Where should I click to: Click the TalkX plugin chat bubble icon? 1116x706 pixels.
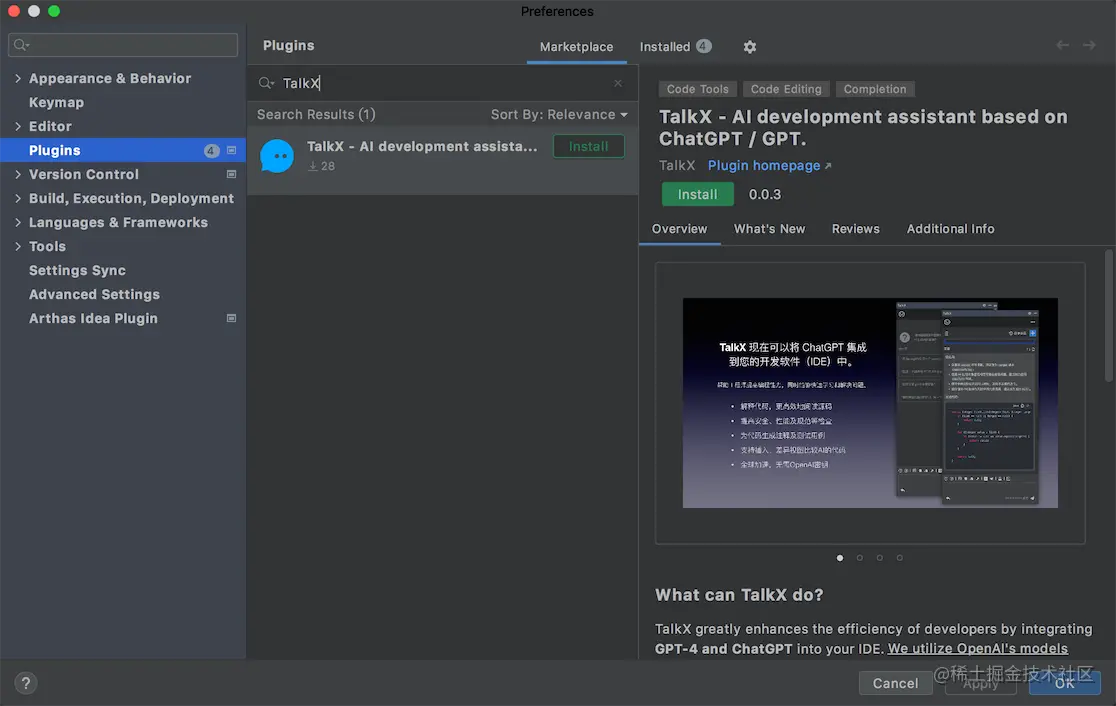[277, 156]
